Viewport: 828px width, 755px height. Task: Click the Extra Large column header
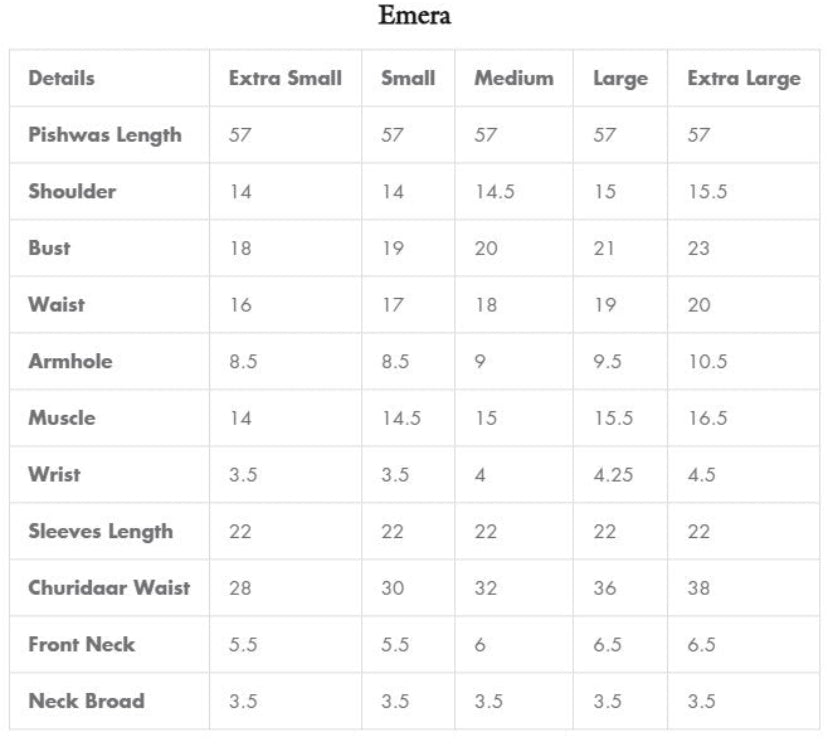[743, 78]
